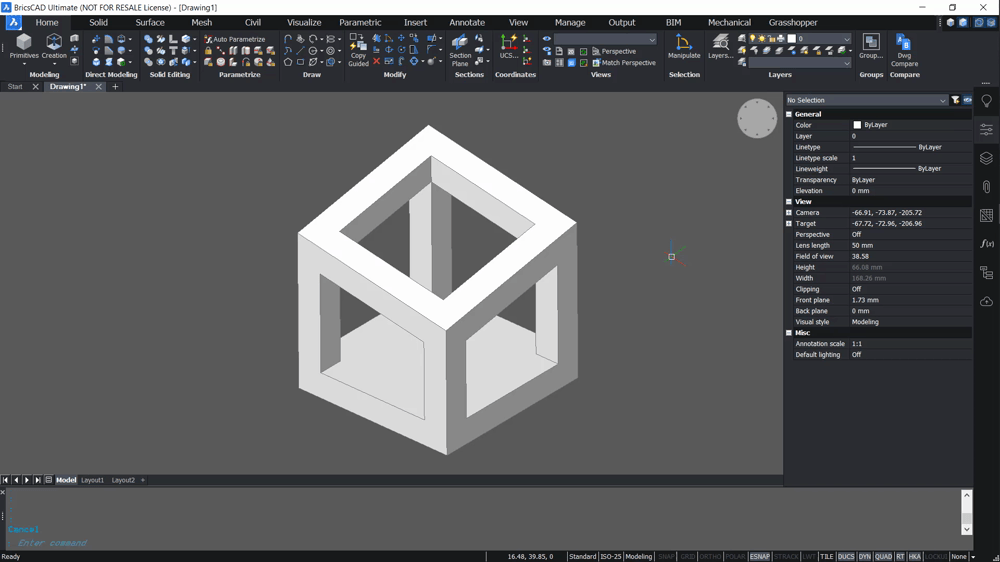The height and width of the screenshot is (562, 1000).
Task: Toggle POLAR in the status bar
Action: pos(735,556)
